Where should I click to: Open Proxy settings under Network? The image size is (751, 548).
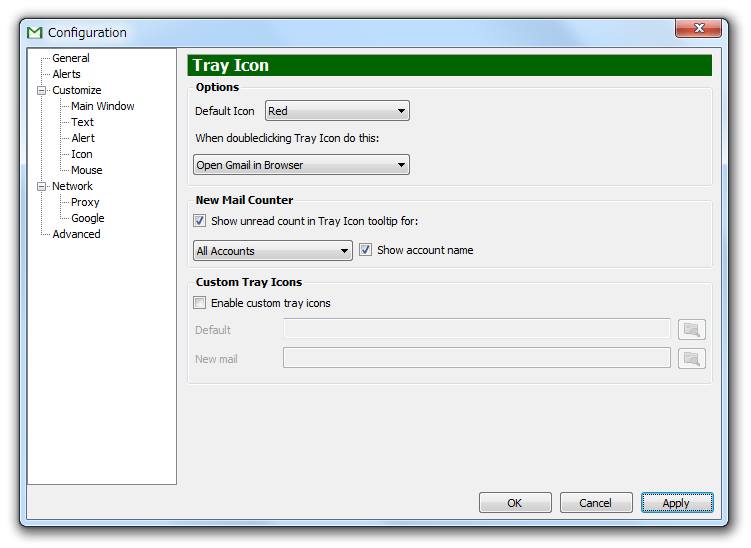click(x=85, y=202)
